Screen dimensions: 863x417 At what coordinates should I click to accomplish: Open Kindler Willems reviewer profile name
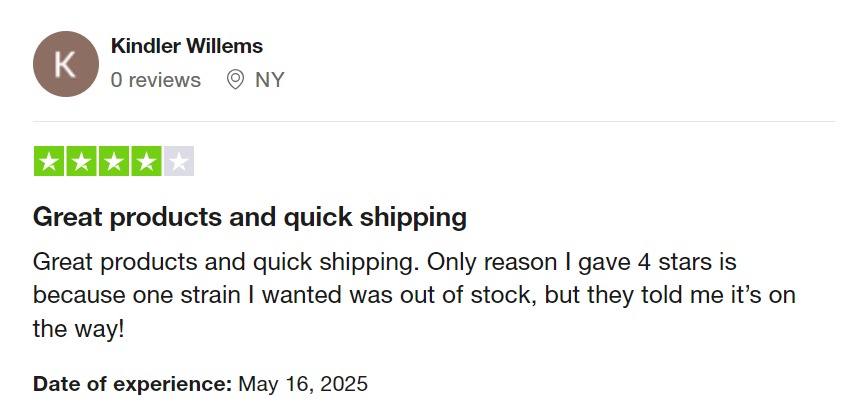click(187, 46)
